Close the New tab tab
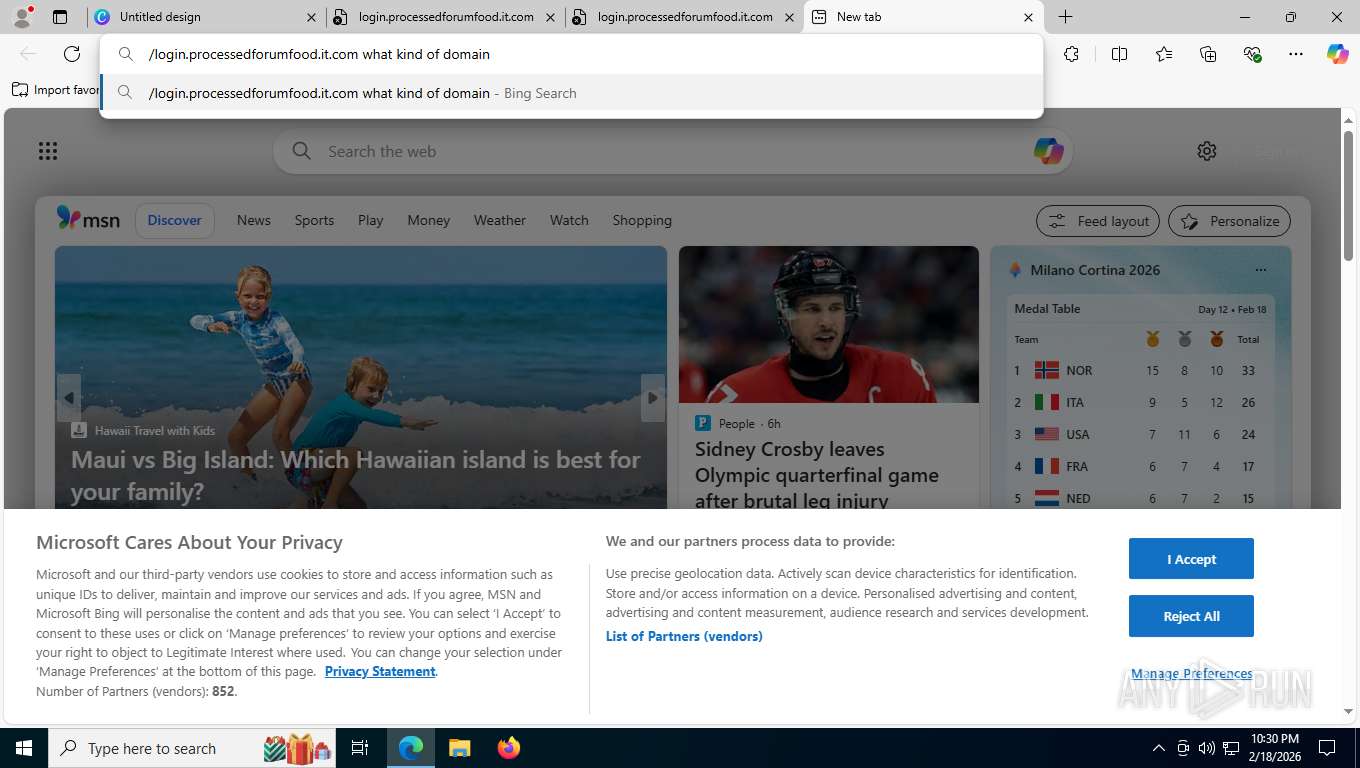The width and height of the screenshot is (1360, 768). (x=1028, y=17)
